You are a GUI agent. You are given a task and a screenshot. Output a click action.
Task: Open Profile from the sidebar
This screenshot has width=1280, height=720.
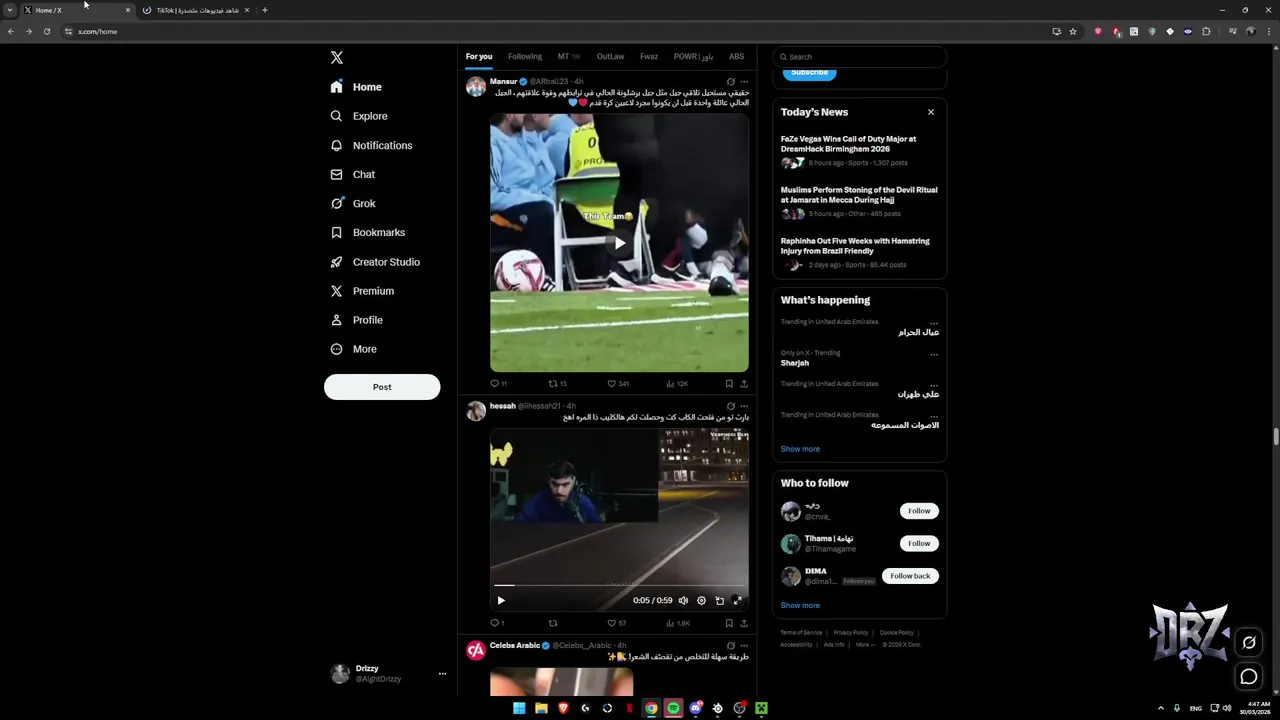(356, 320)
